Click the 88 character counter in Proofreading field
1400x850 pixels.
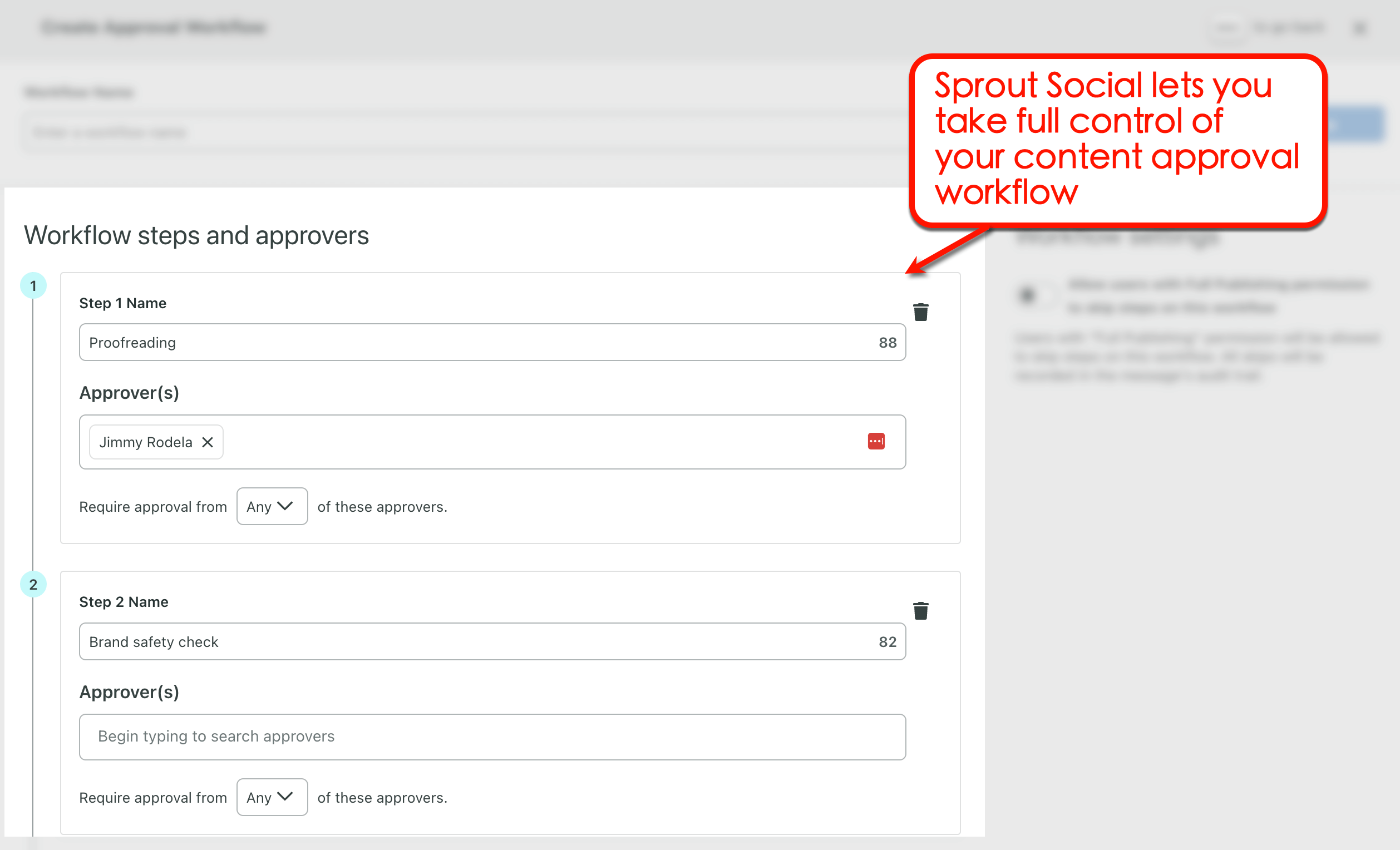pos(887,342)
